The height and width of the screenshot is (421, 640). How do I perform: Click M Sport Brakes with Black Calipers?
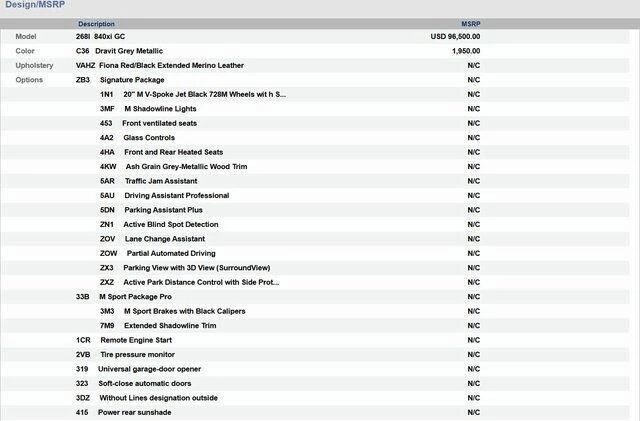point(184,311)
